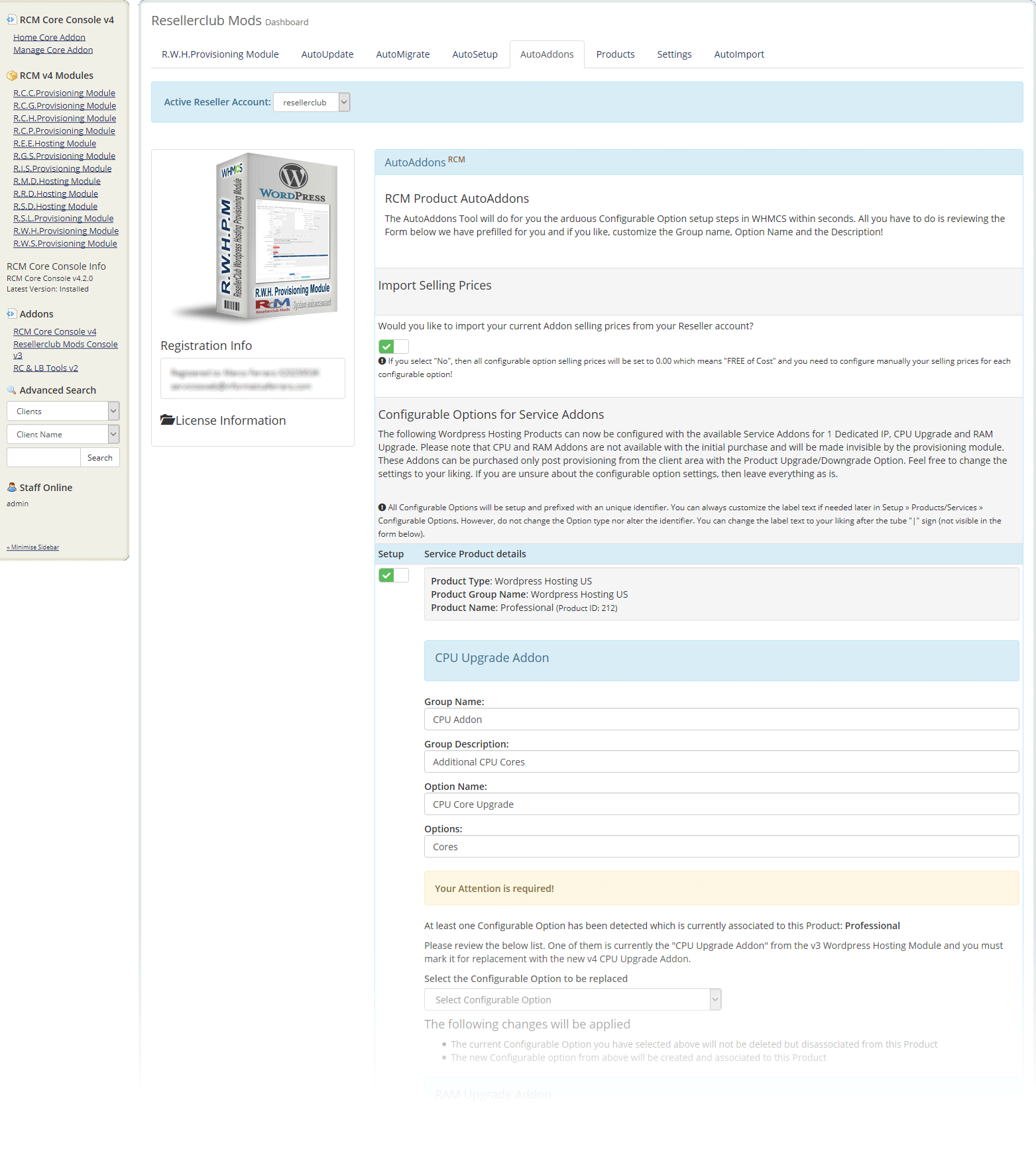Click the License Information folder icon

click(167, 420)
